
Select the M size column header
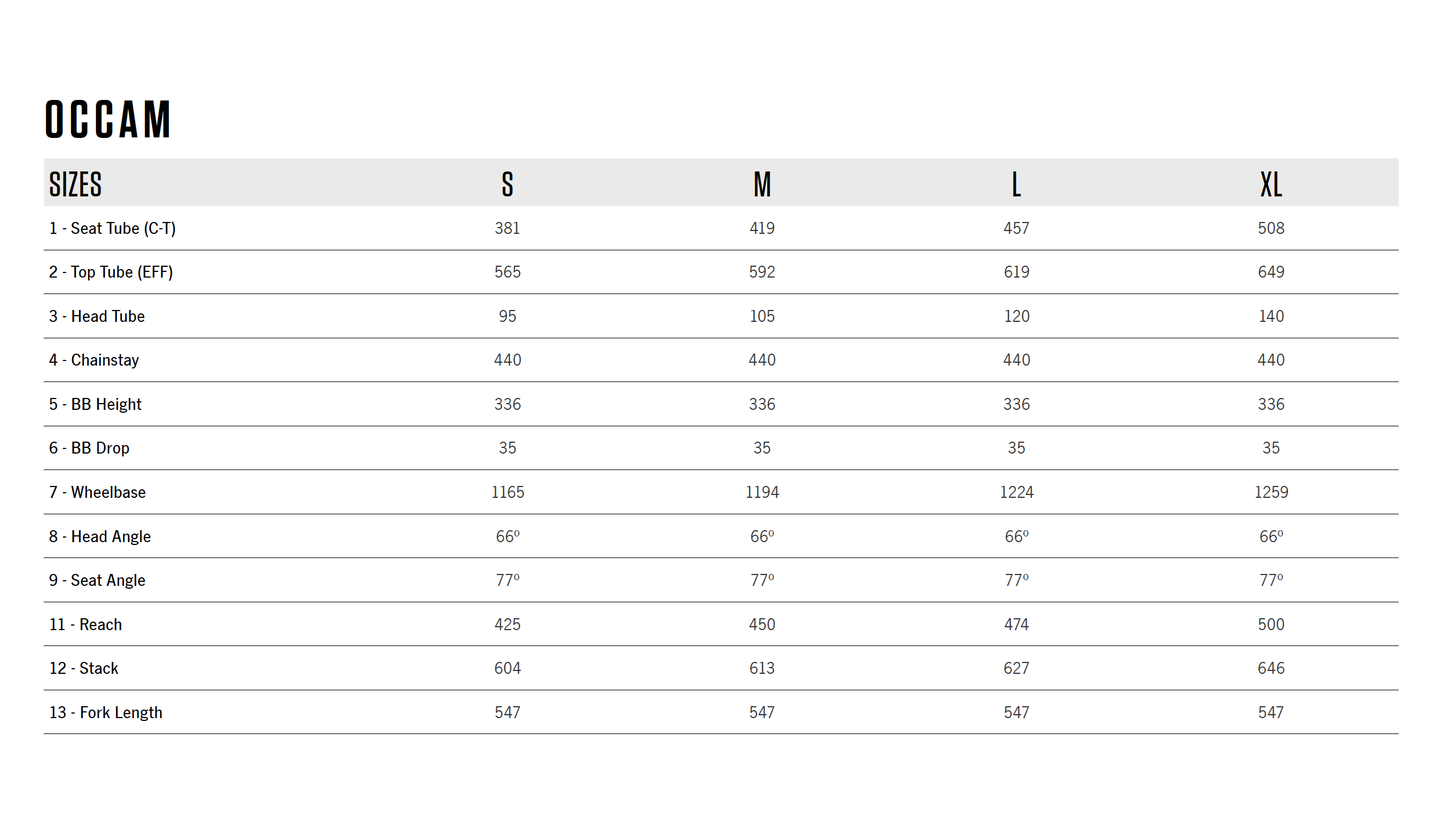click(762, 184)
